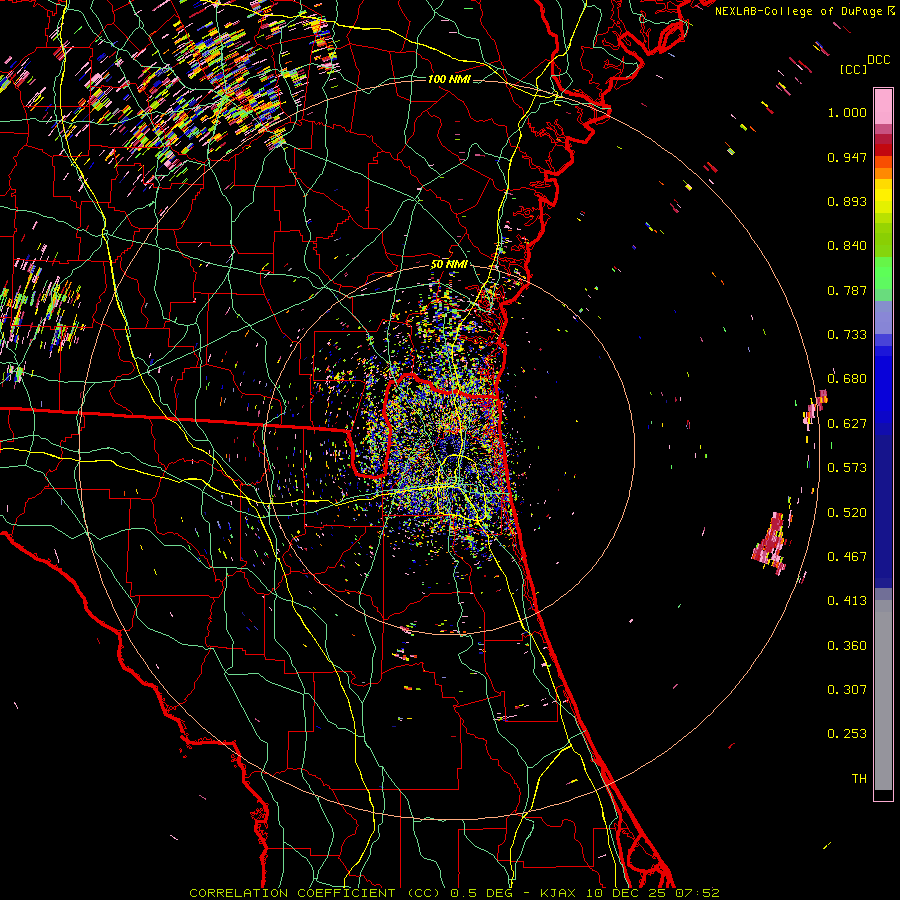The image size is (900, 900).
Task: Pick the bright green segment of color bar
Action: [883, 273]
